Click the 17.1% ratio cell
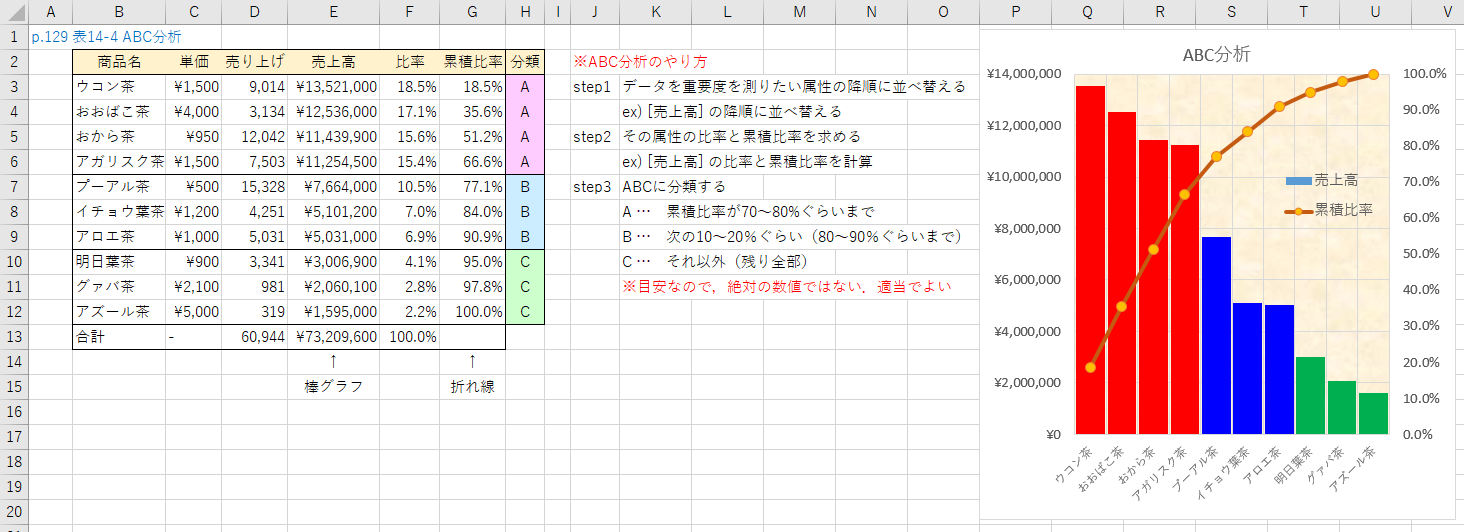Viewport: 1464px width, 532px height. (x=410, y=112)
